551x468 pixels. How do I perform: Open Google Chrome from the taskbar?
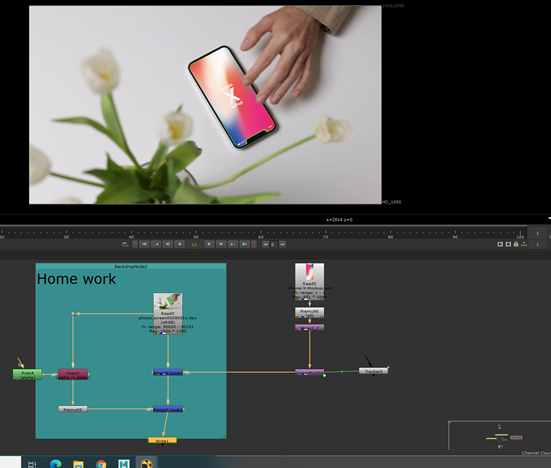click(x=101, y=464)
